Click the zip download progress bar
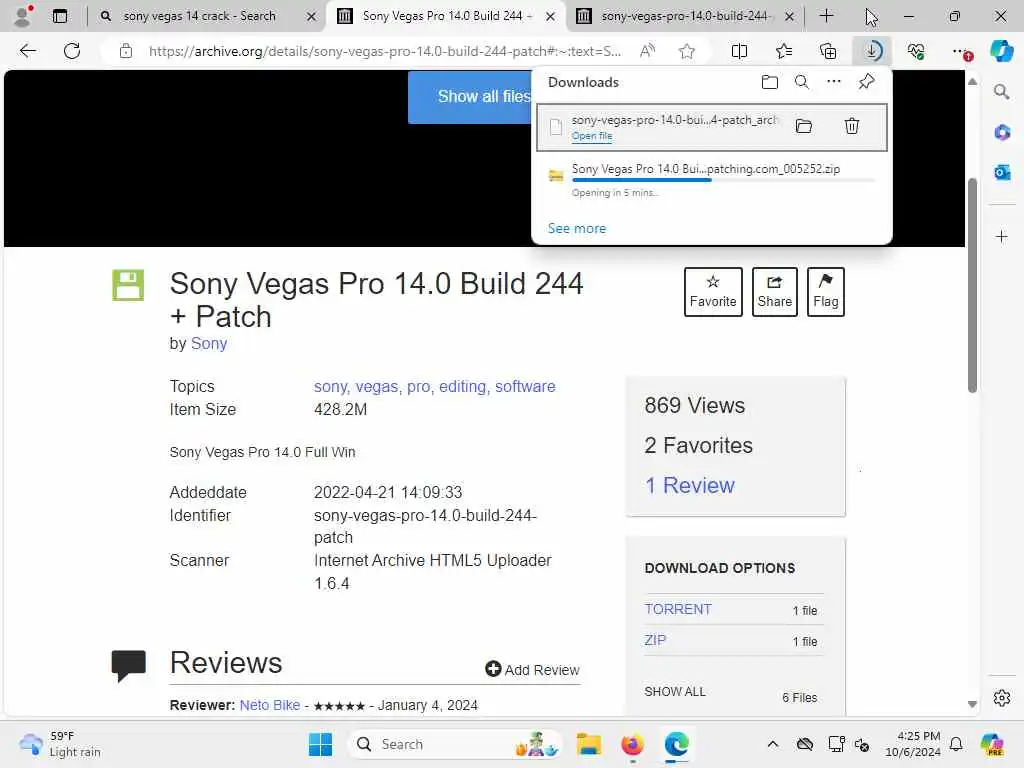 click(x=723, y=180)
